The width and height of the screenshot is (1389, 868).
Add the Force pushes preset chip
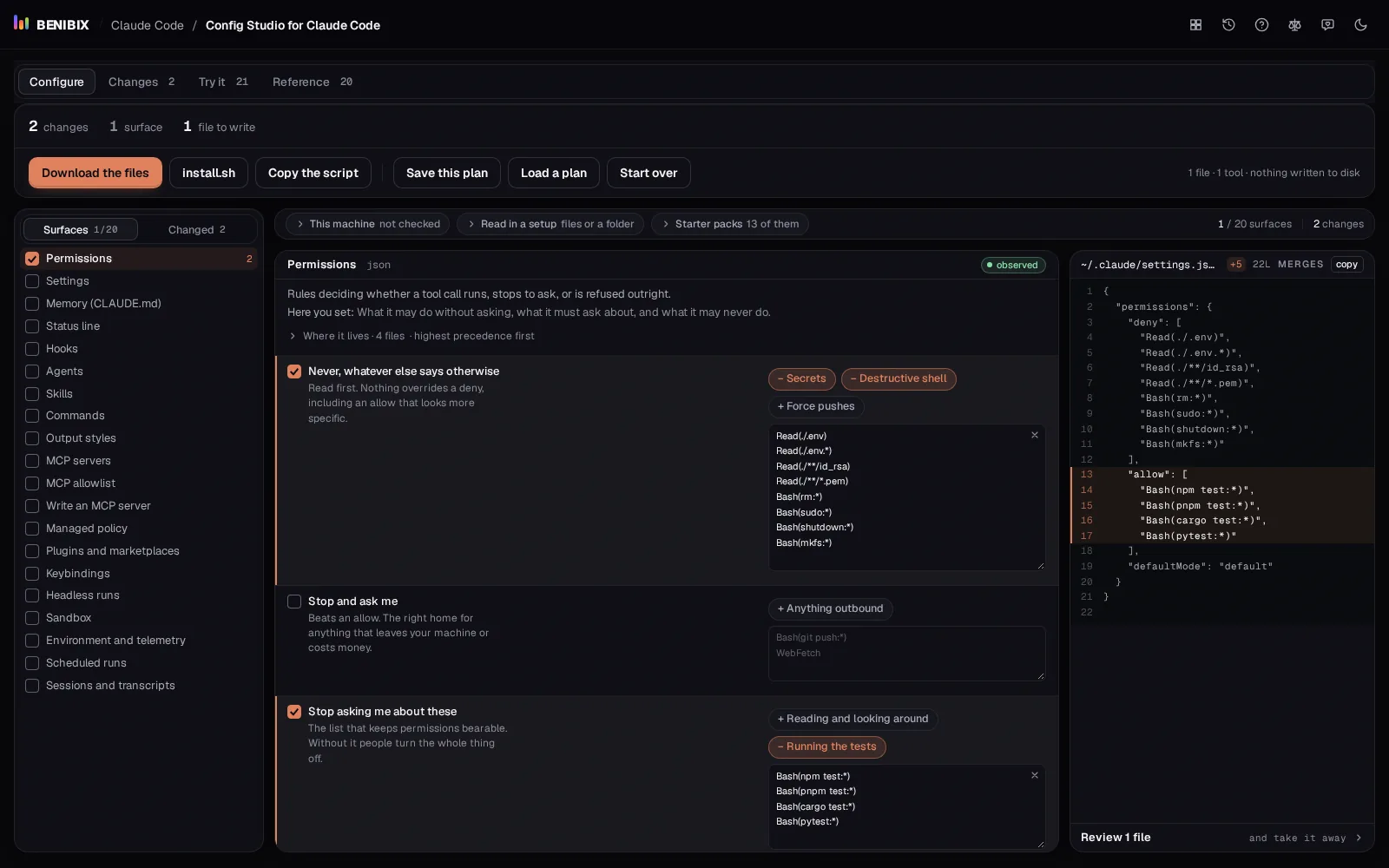pyautogui.click(x=816, y=406)
